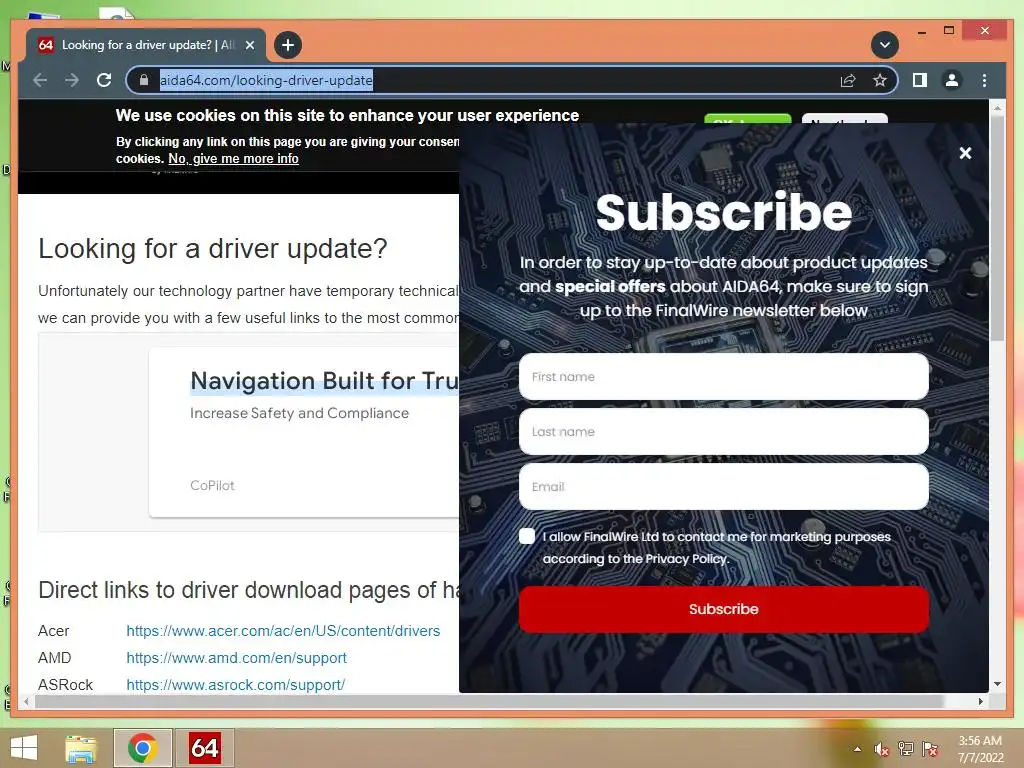This screenshot has height=768, width=1024.
Task: Open a new tab with the plus button
Action: 287,45
